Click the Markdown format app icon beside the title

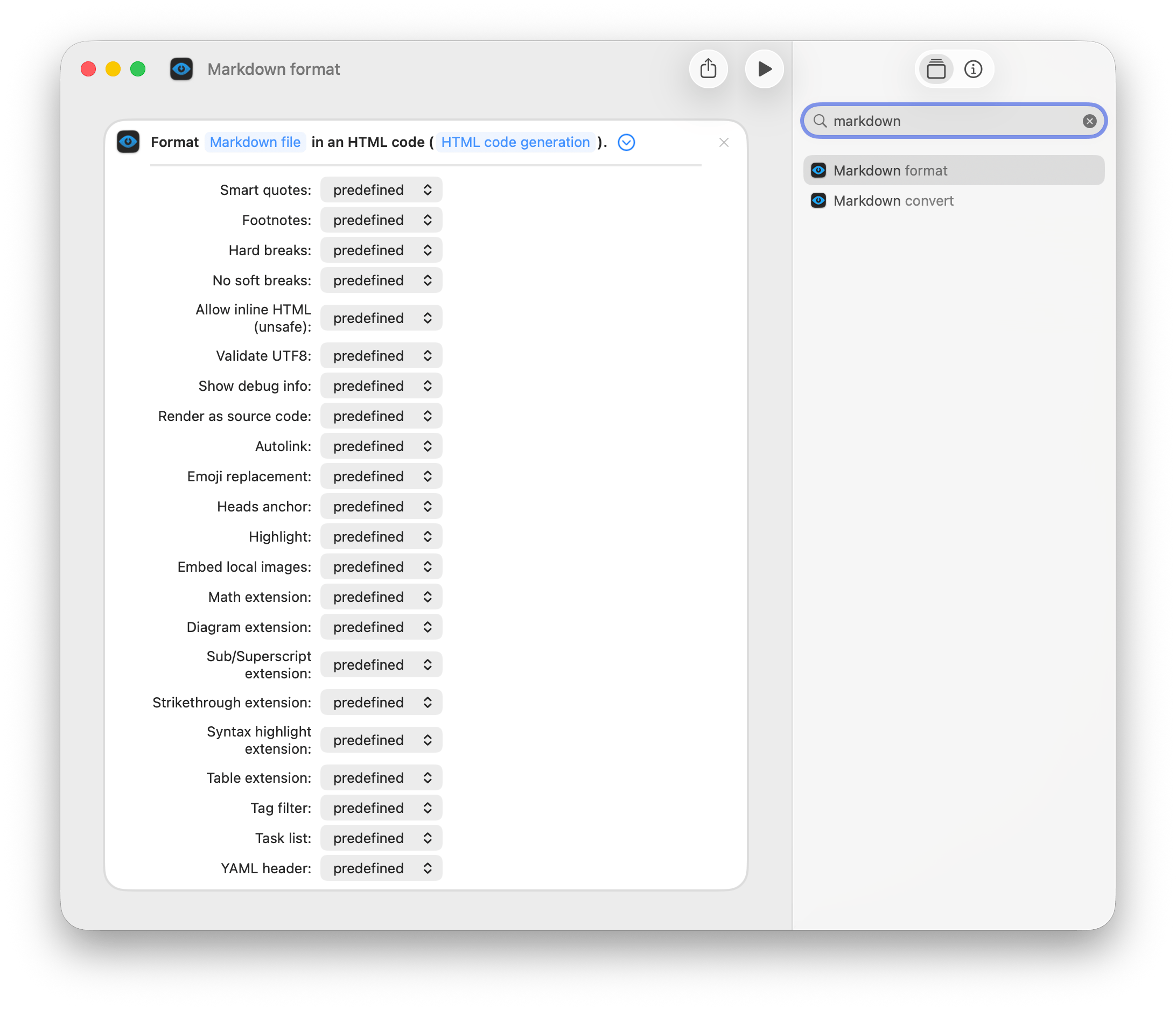coord(181,69)
